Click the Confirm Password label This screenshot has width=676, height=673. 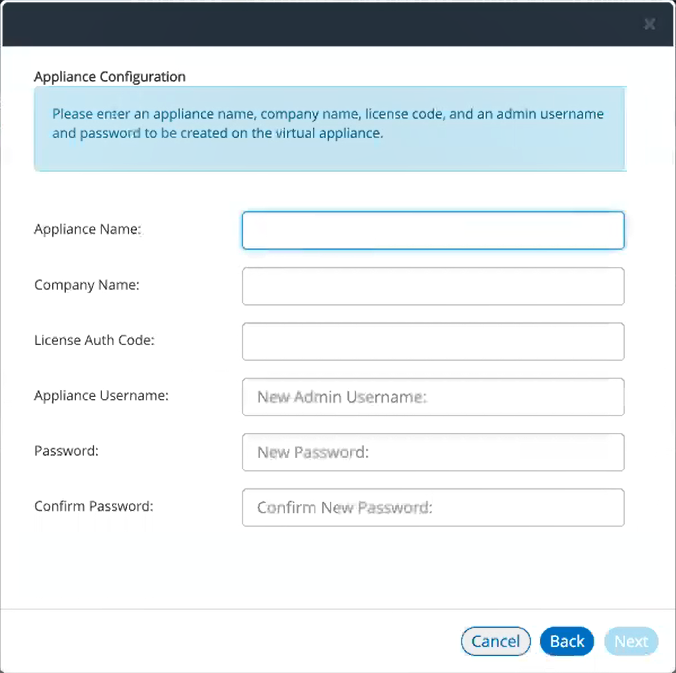94,506
